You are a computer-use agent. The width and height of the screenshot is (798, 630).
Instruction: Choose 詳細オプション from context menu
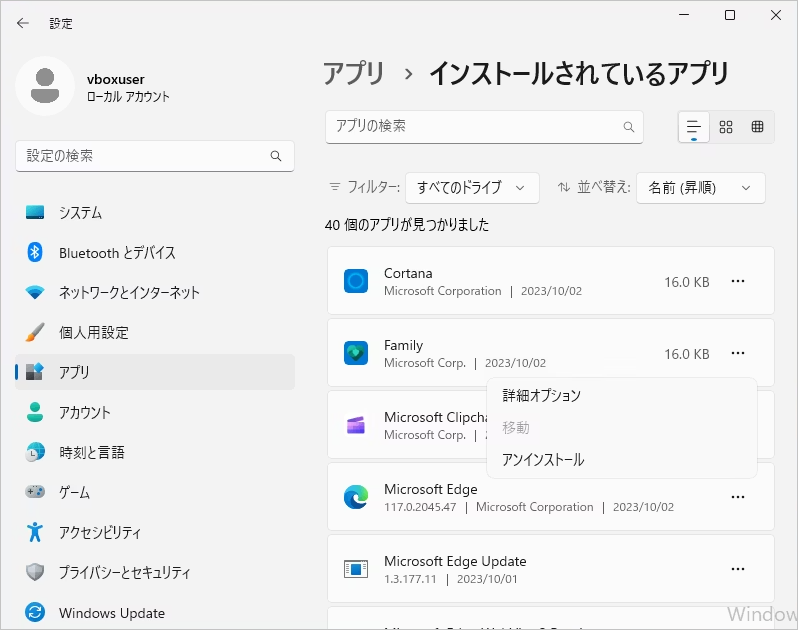(622, 395)
